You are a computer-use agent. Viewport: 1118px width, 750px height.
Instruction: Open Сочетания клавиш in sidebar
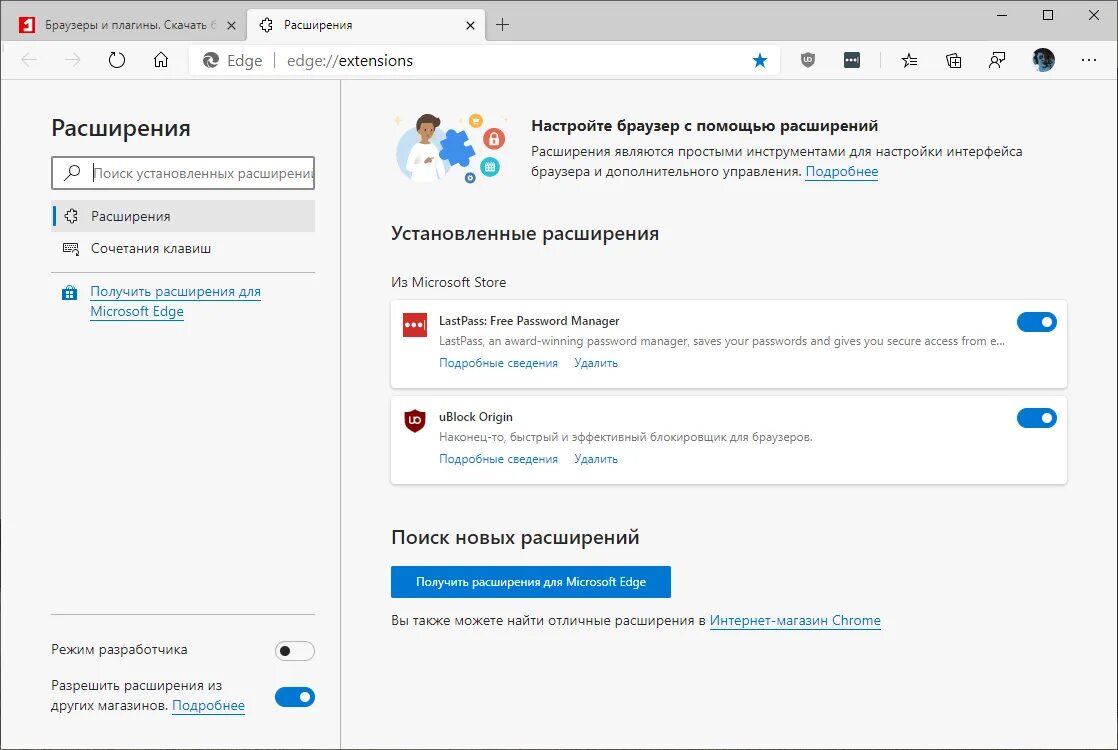(x=183, y=248)
